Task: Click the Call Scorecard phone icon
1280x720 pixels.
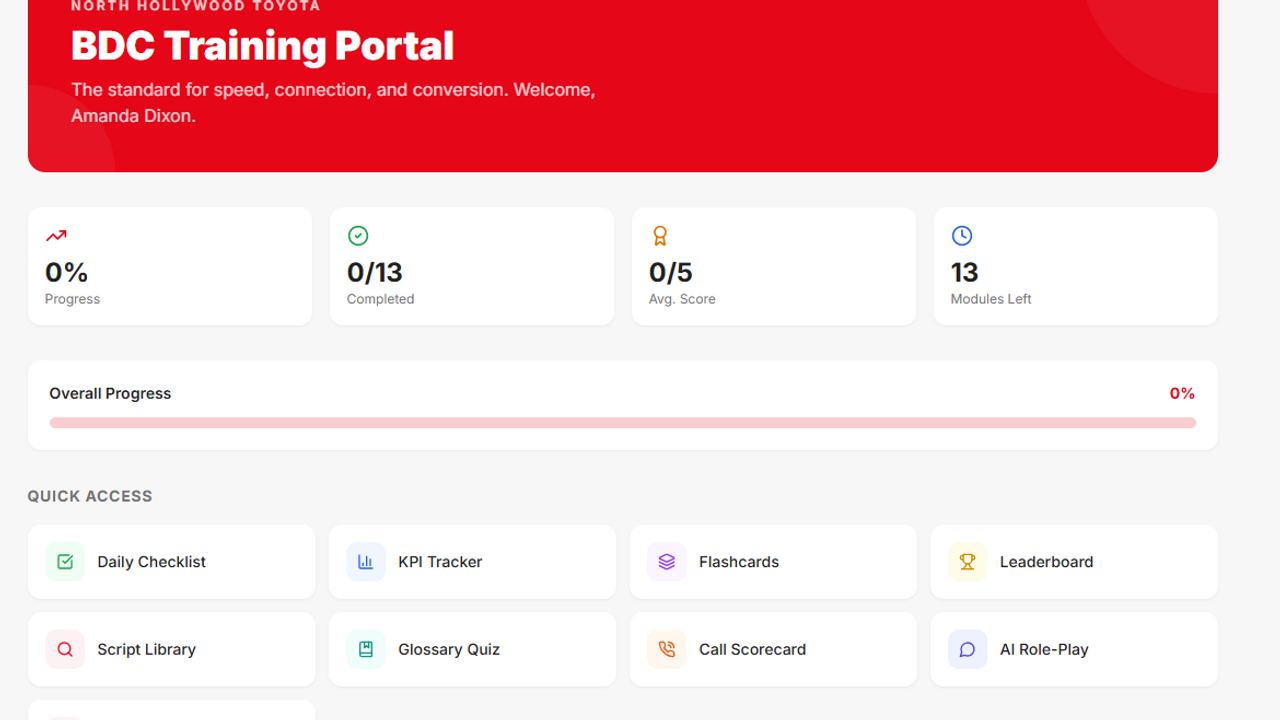Action: 667,649
